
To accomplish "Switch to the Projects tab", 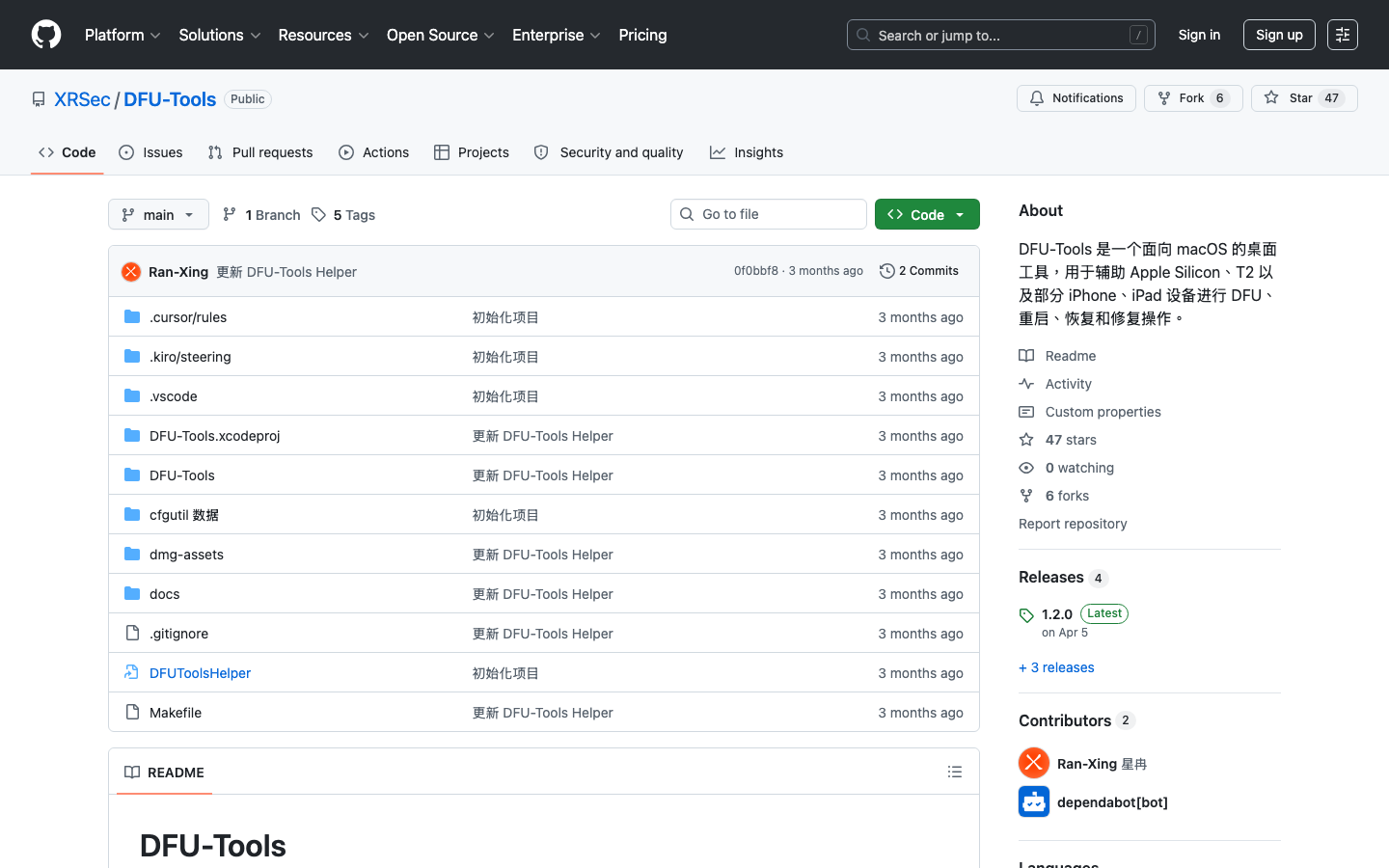I will click(x=472, y=152).
